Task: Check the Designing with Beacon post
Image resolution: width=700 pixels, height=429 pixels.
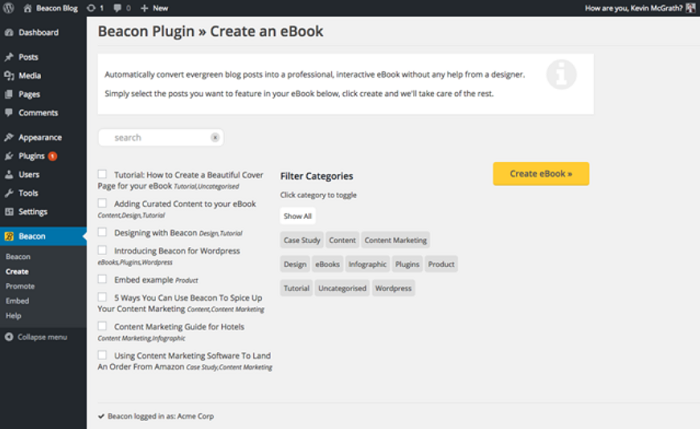Action: [x=103, y=232]
